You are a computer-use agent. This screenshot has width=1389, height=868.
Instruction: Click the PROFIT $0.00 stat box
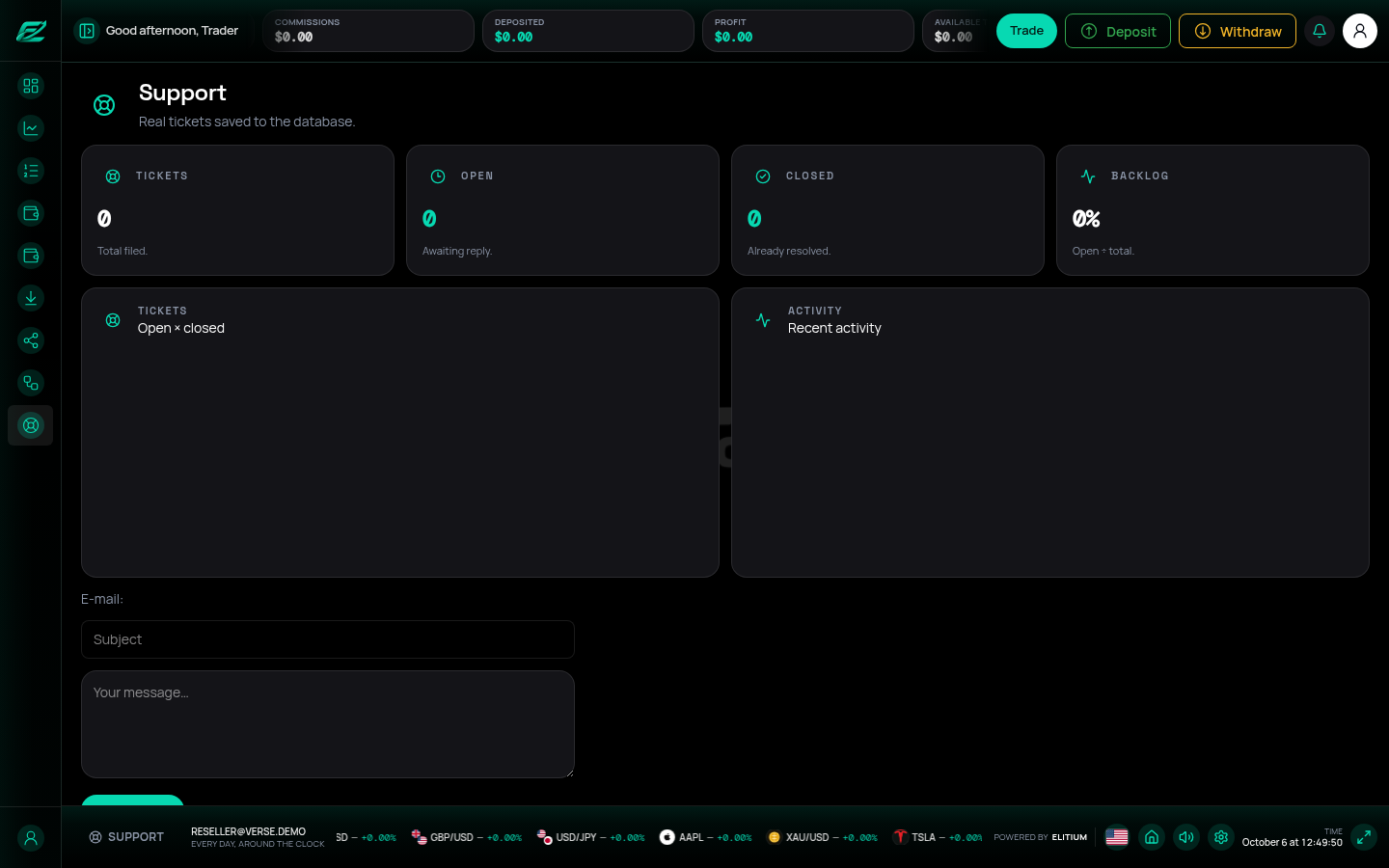coord(808,31)
